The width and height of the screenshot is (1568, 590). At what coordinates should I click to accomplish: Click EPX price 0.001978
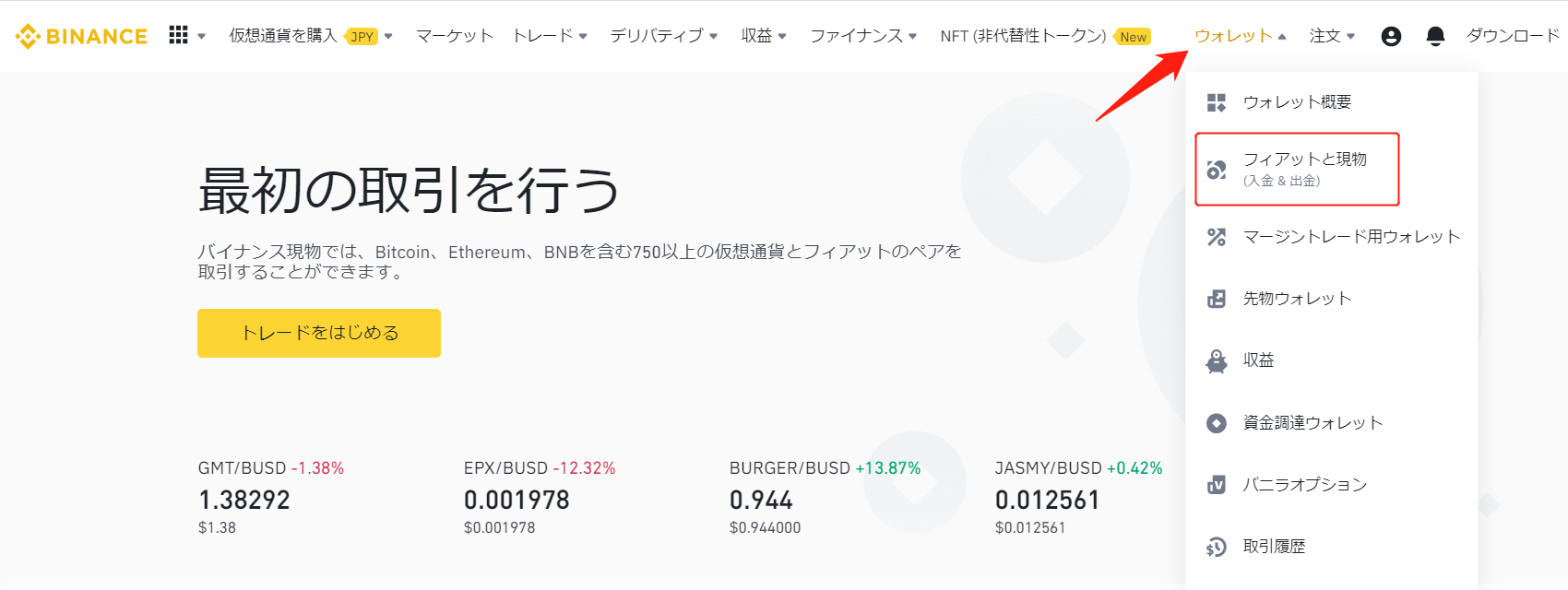click(517, 501)
